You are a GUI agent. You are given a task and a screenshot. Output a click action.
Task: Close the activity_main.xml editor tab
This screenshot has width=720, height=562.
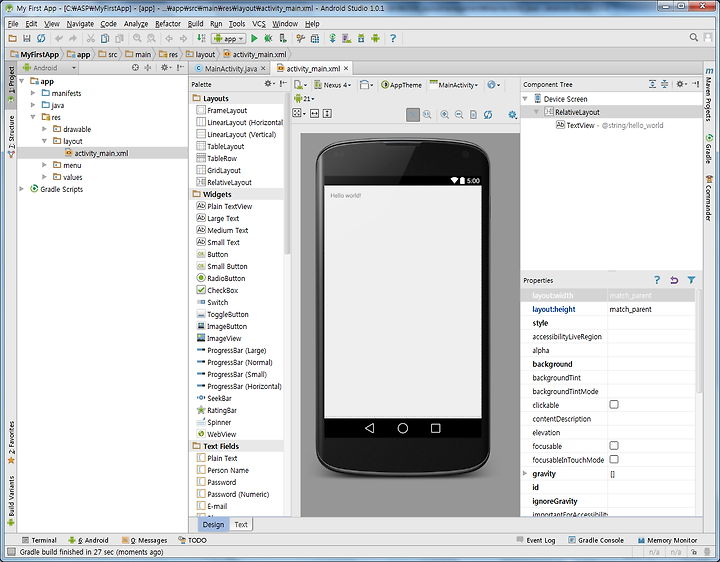[346, 68]
